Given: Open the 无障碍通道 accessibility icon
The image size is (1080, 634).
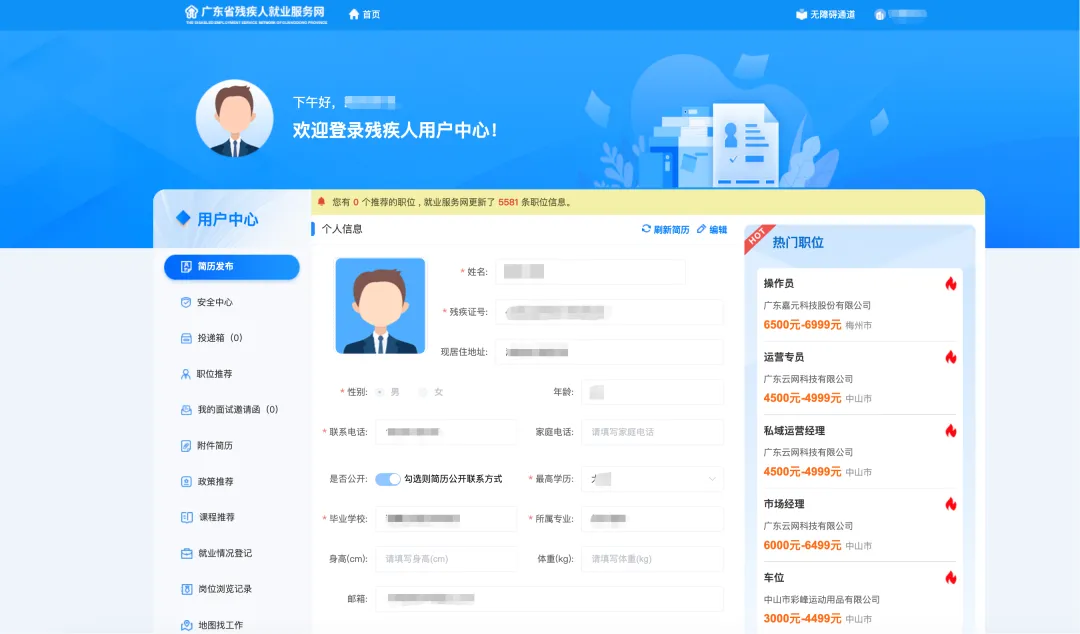Looking at the screenshot, I should [x=801, y=14].
